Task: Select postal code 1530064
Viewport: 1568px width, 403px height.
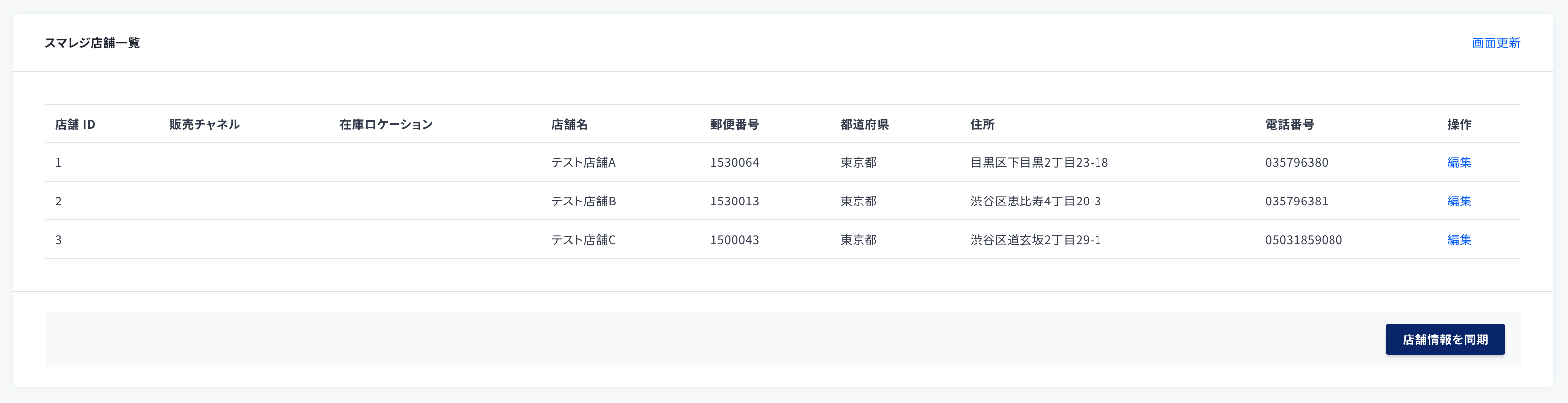Action: [734, 162]
